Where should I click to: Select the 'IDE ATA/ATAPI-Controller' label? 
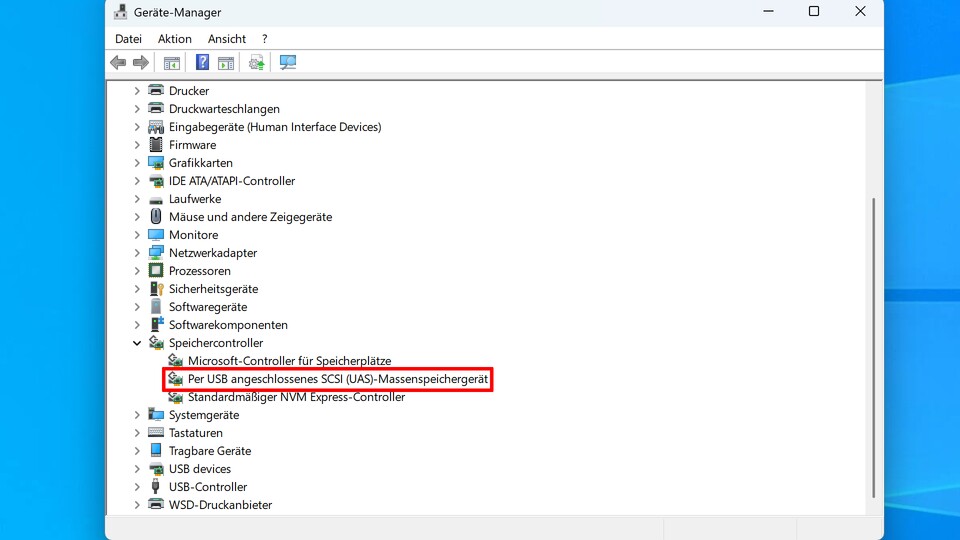[x=232, y=181]
